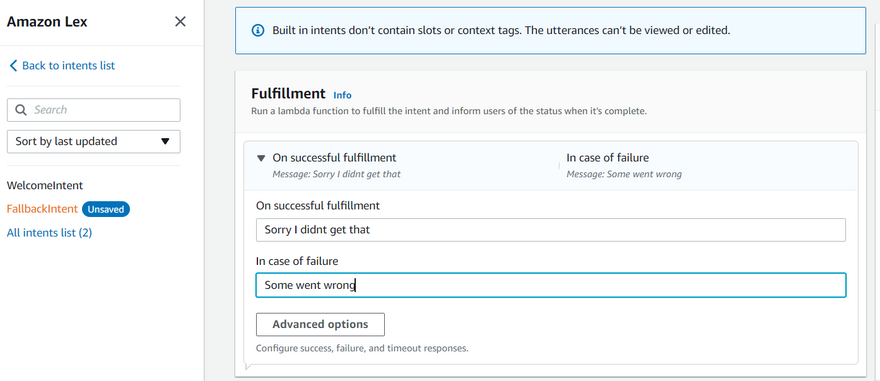Screen dimensions: 880x381
Task: Select WelcomeIntent in the sidebar
Action: (x=45, y=185)
